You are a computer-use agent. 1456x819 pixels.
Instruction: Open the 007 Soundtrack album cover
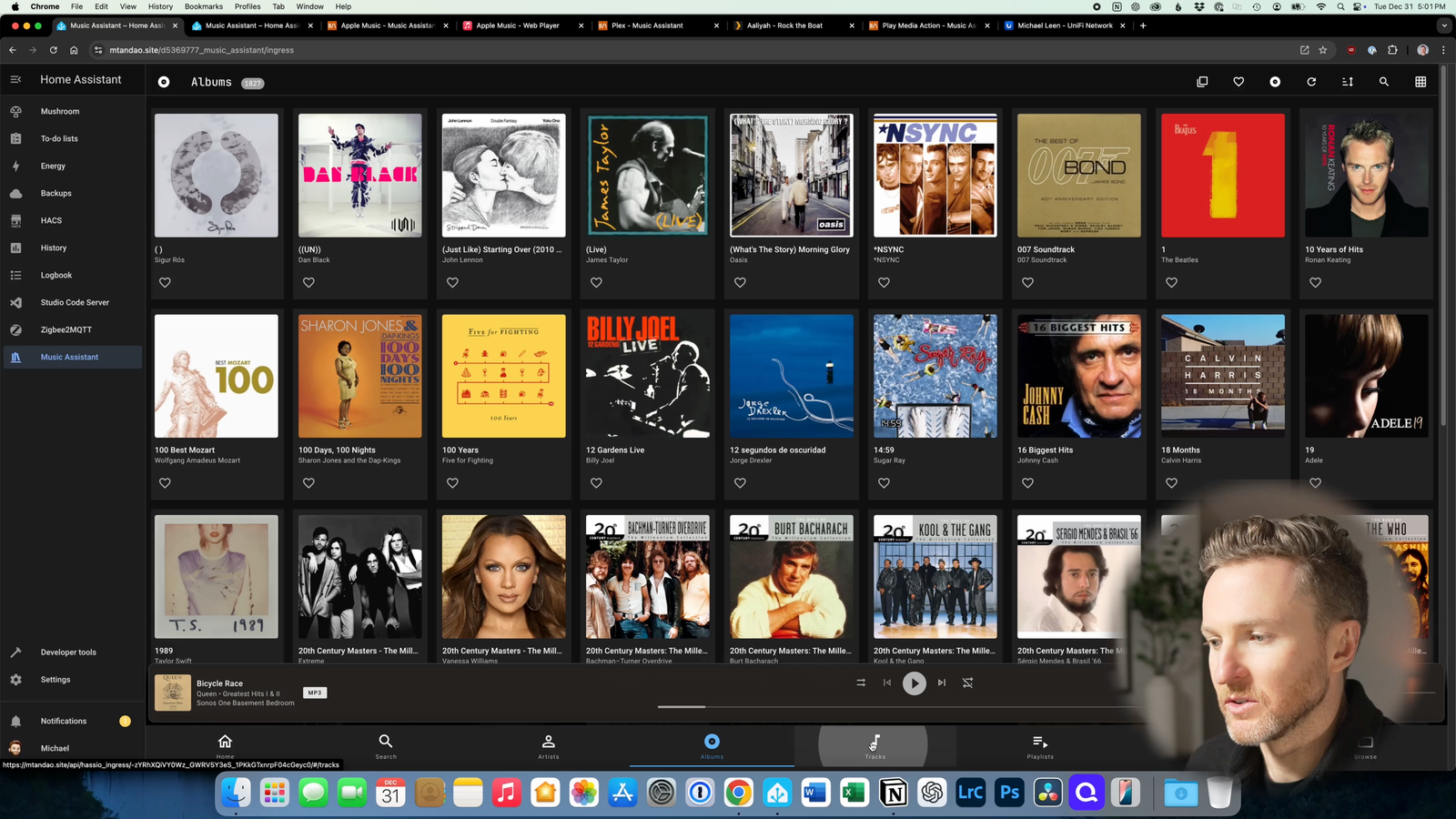click(1078, 175)
